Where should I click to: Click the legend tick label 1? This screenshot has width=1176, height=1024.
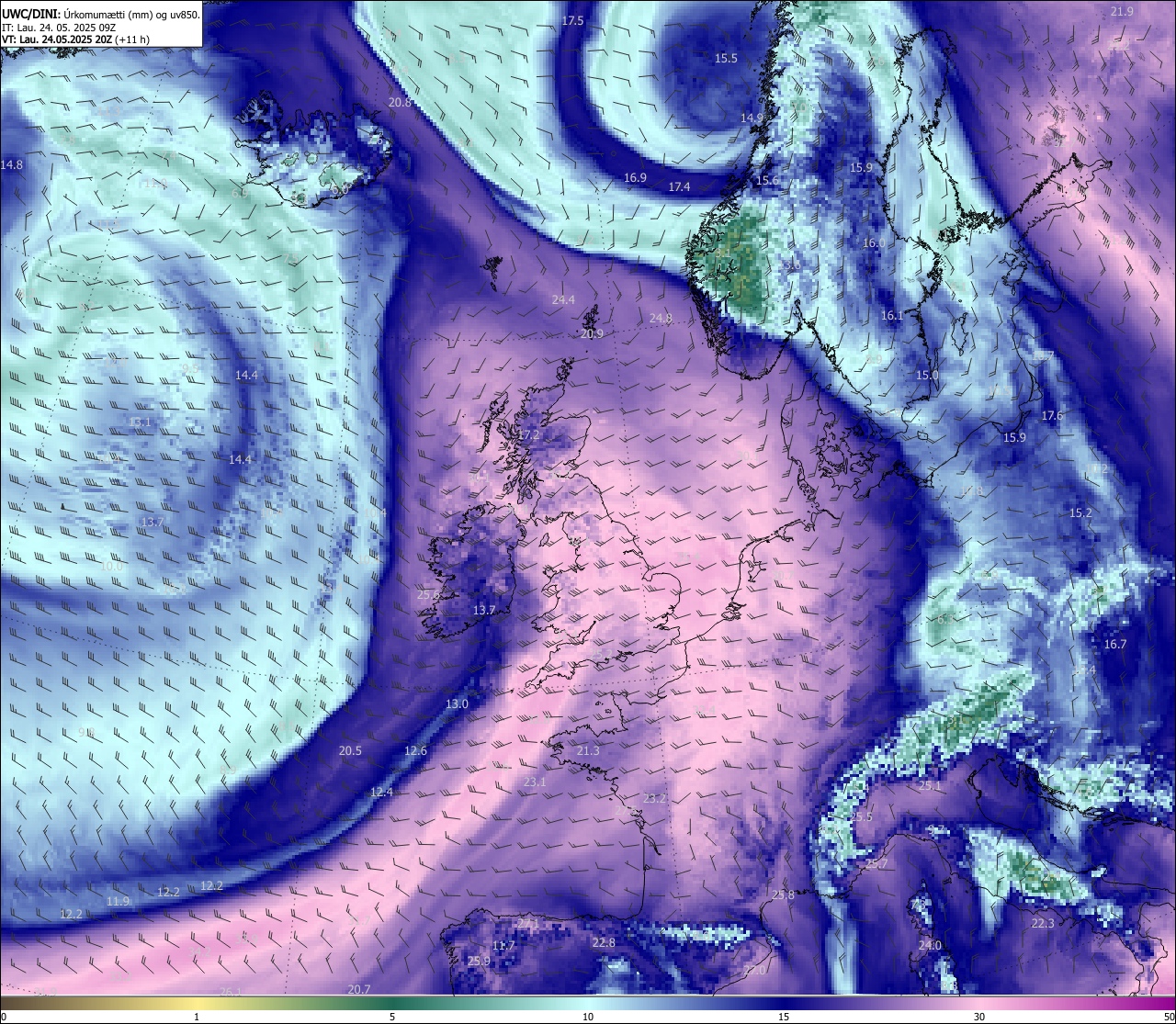pos(197,1017)
